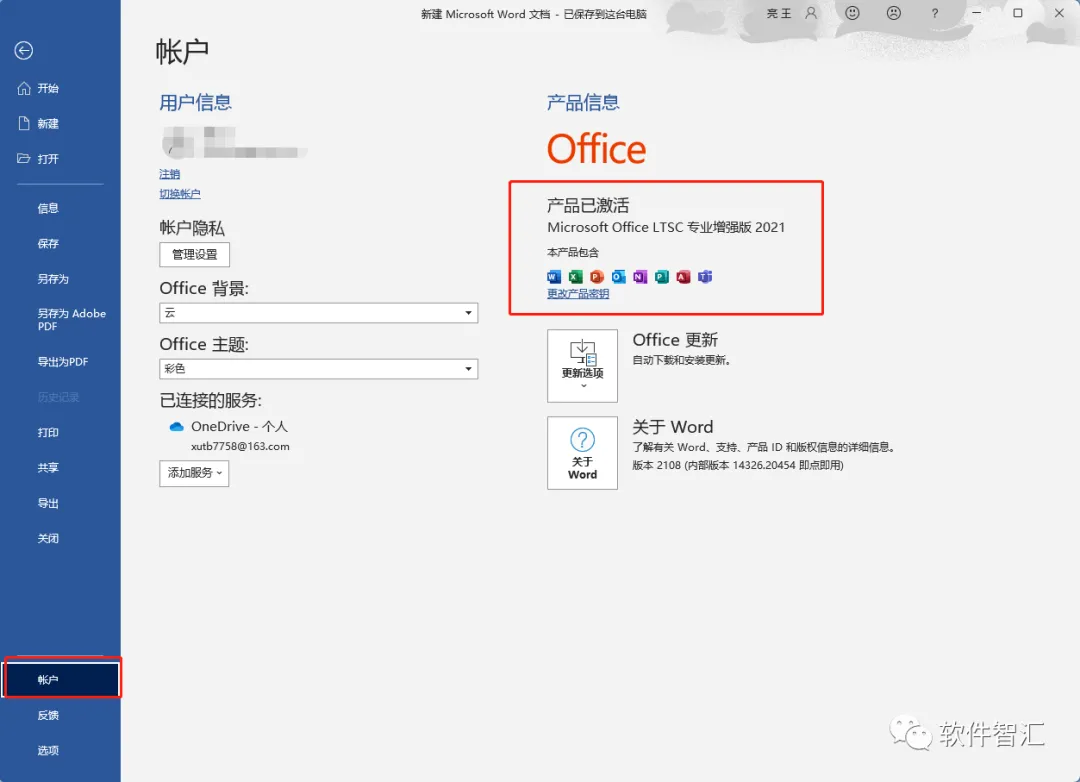The height and width of the screenshot is (782, 1080).
Task: Click 保存 in the sidebar
Action: [48, 243]
